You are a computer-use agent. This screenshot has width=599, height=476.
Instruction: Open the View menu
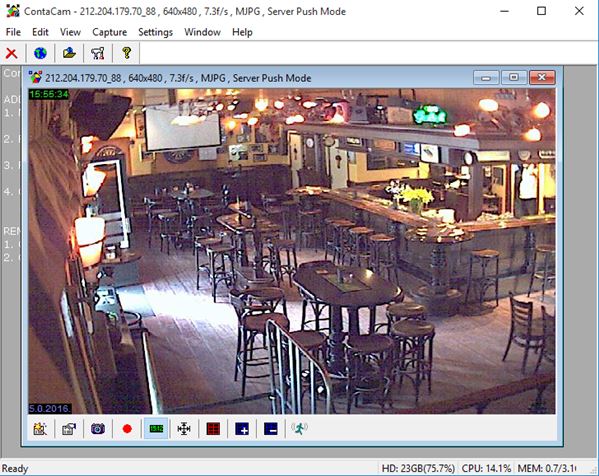(x=70, y=32)
